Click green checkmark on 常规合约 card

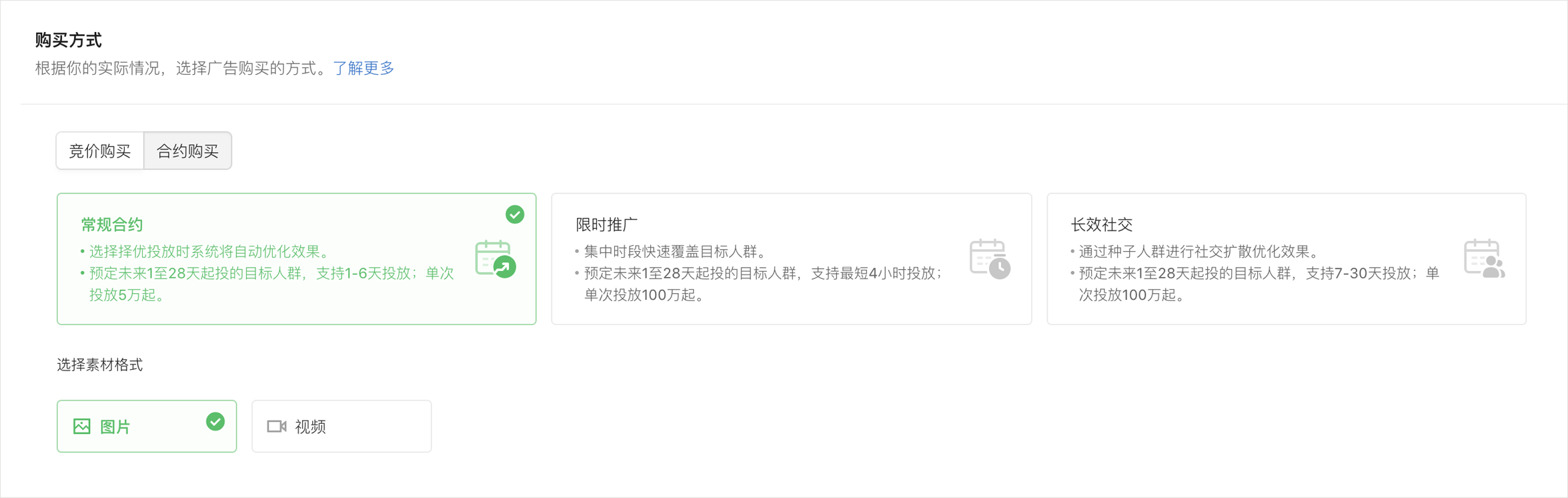tap(515, 214)
